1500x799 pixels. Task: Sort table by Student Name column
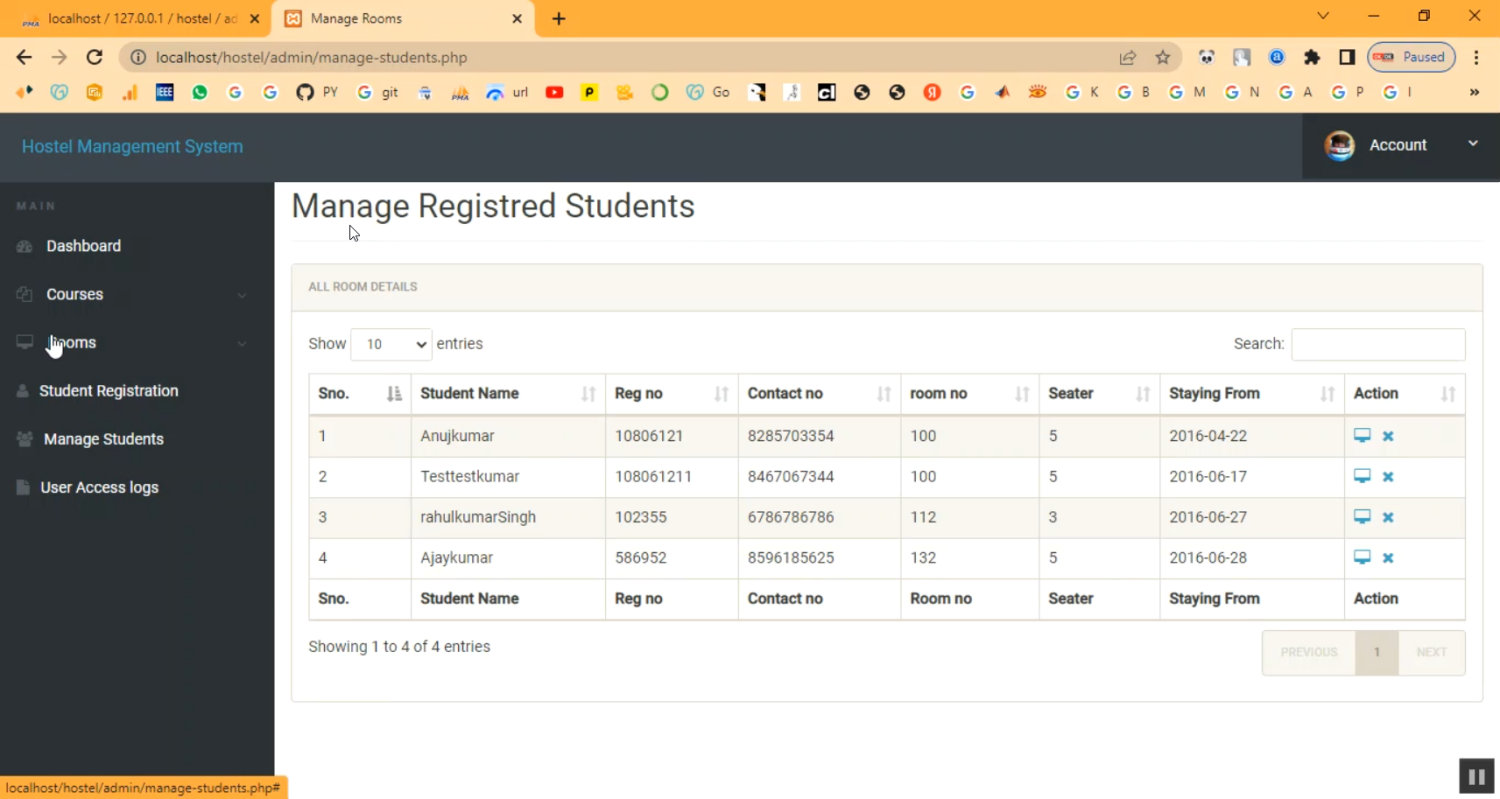tap(507, 394)
